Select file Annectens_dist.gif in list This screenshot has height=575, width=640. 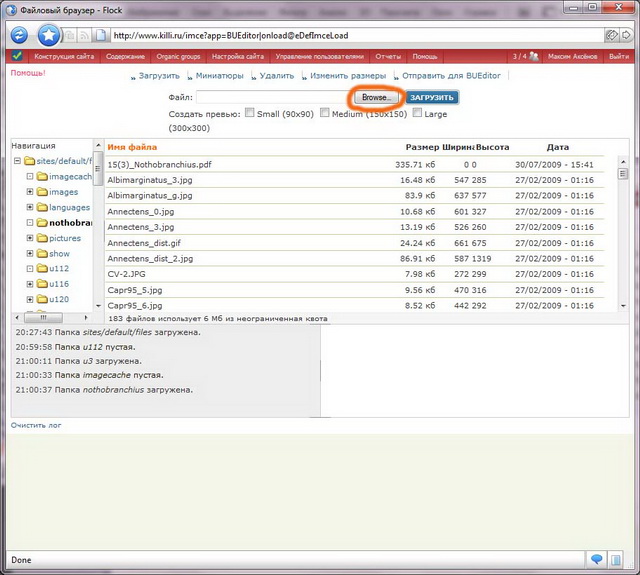[x=144, y=243]
